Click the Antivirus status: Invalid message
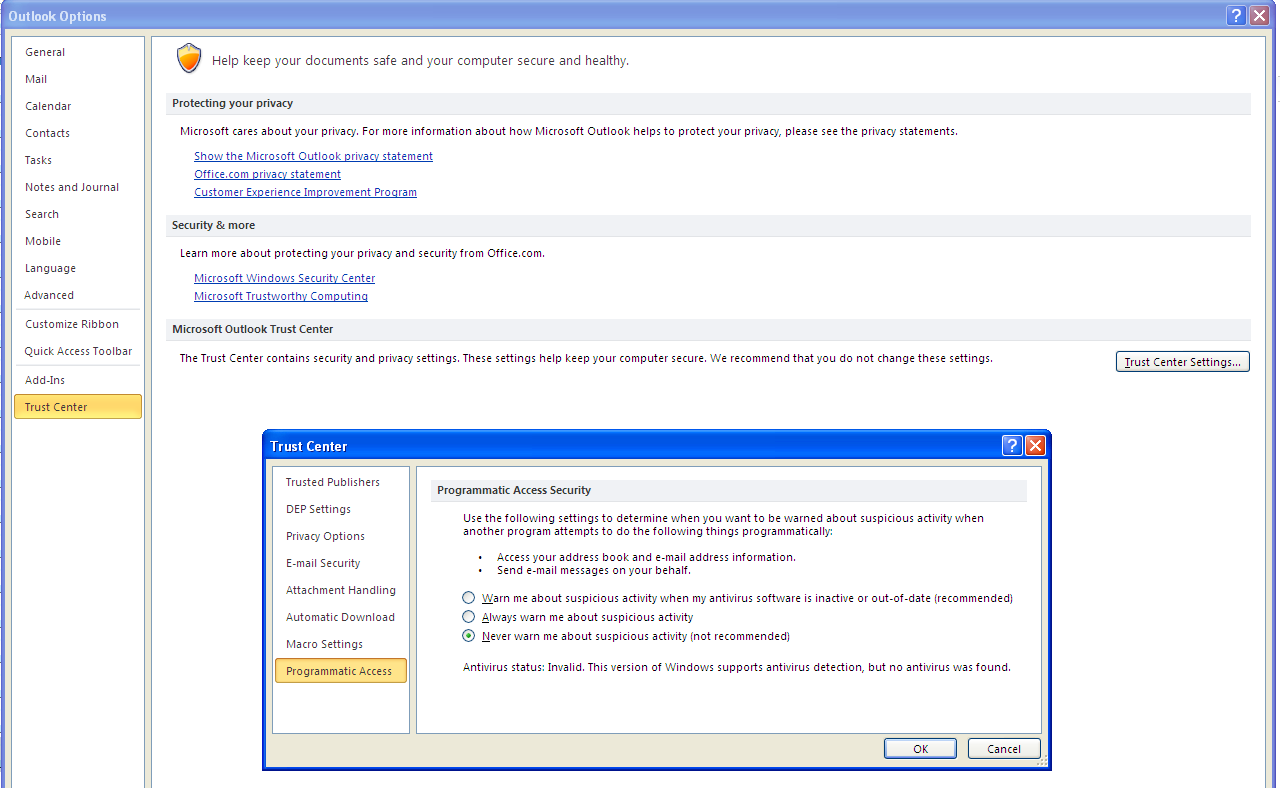 [x=736, y=667]
